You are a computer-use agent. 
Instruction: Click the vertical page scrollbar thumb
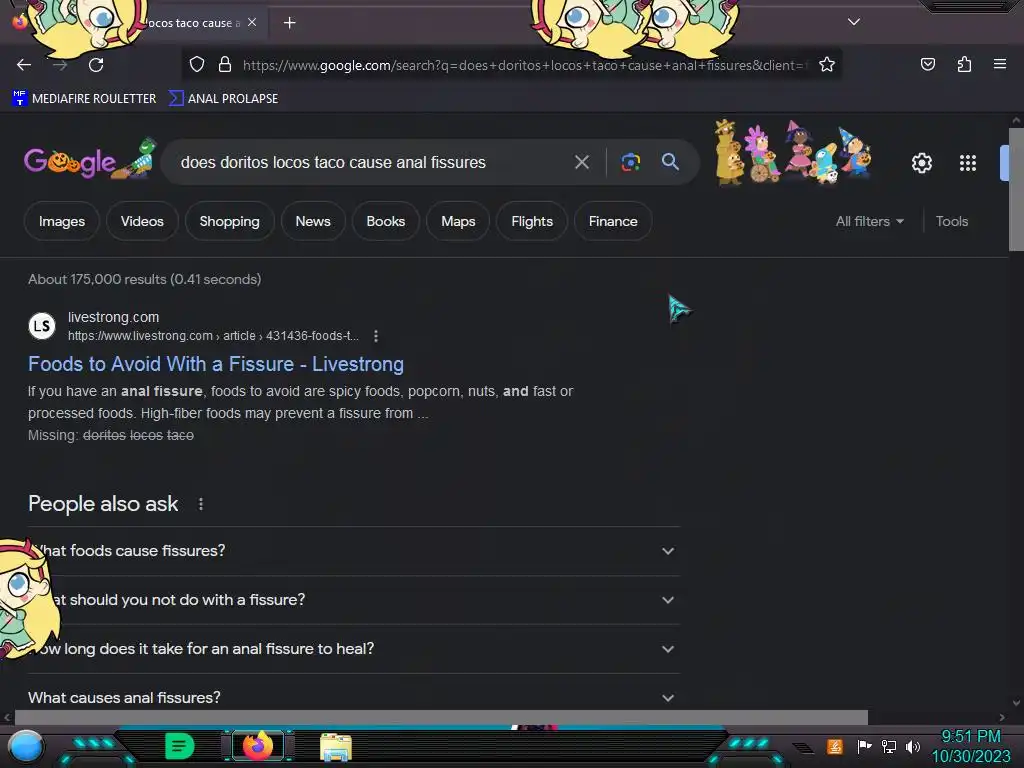click(x=1016, y=189)
